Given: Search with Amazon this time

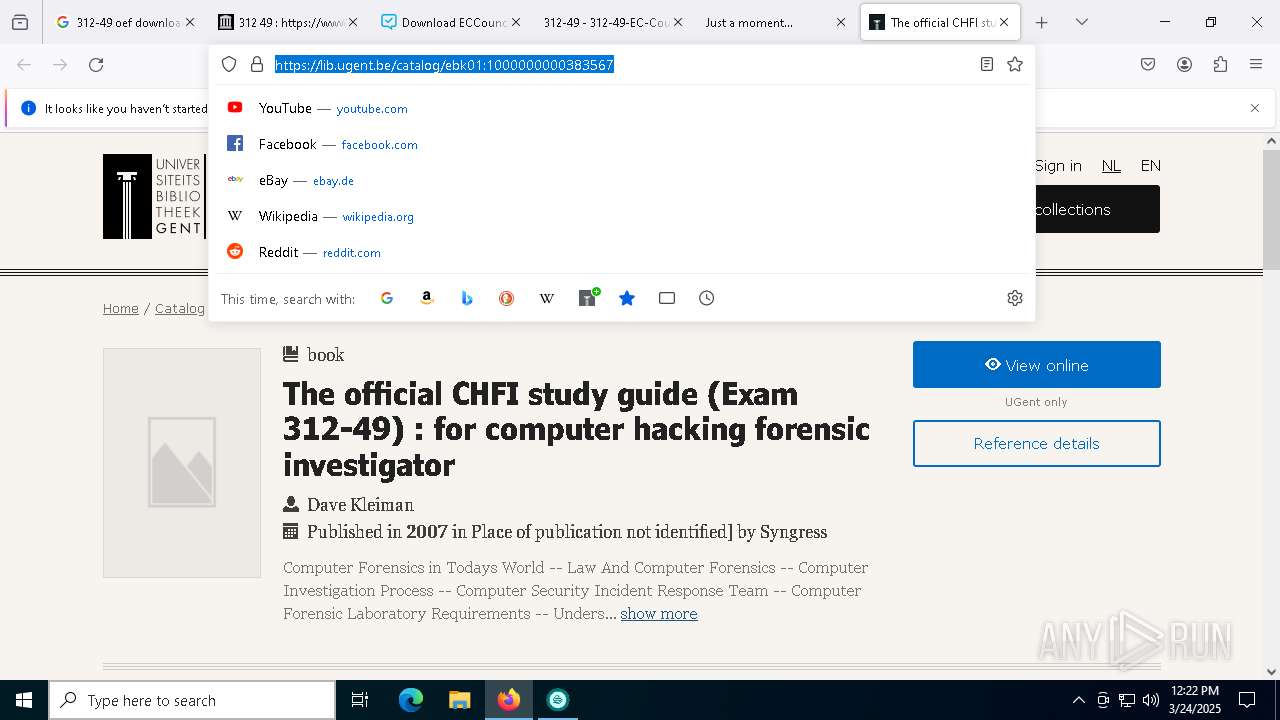Looking at the screenshot, I should 427,298.
